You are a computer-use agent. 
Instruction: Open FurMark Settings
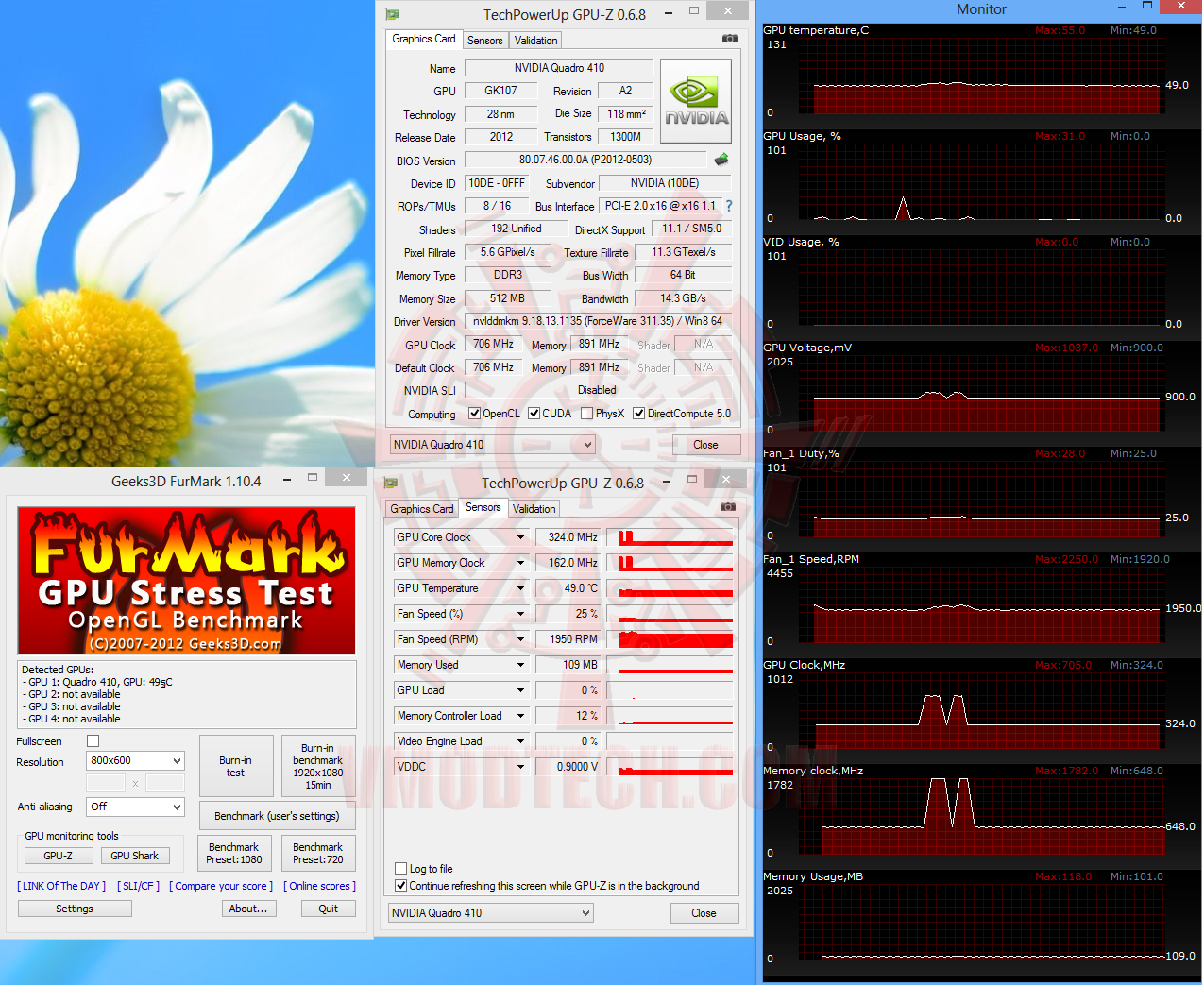(75, 909)
